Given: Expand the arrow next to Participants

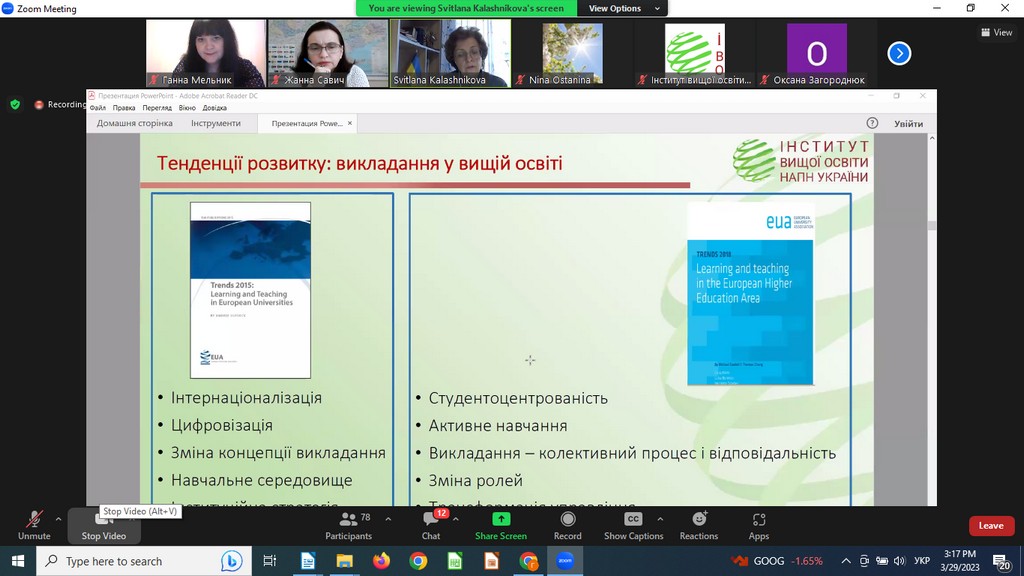Looking at the screenshot, I should click(x=388, y=519).
